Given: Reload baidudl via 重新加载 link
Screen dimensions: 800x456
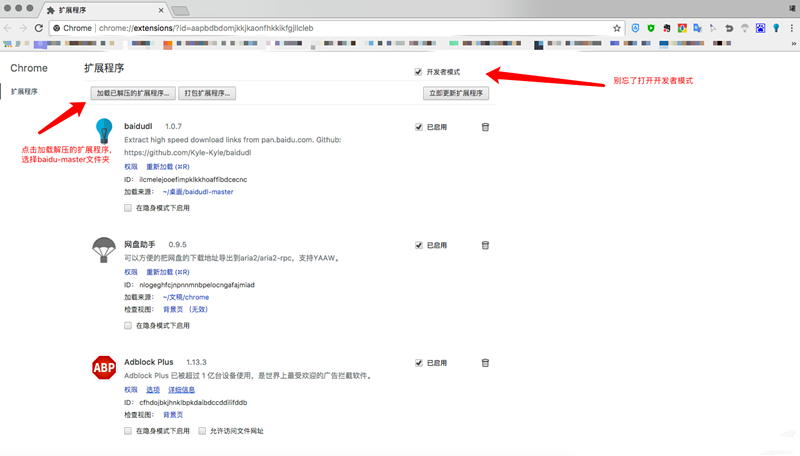Looking at the screenshot, I should click(x=168, y=167).
